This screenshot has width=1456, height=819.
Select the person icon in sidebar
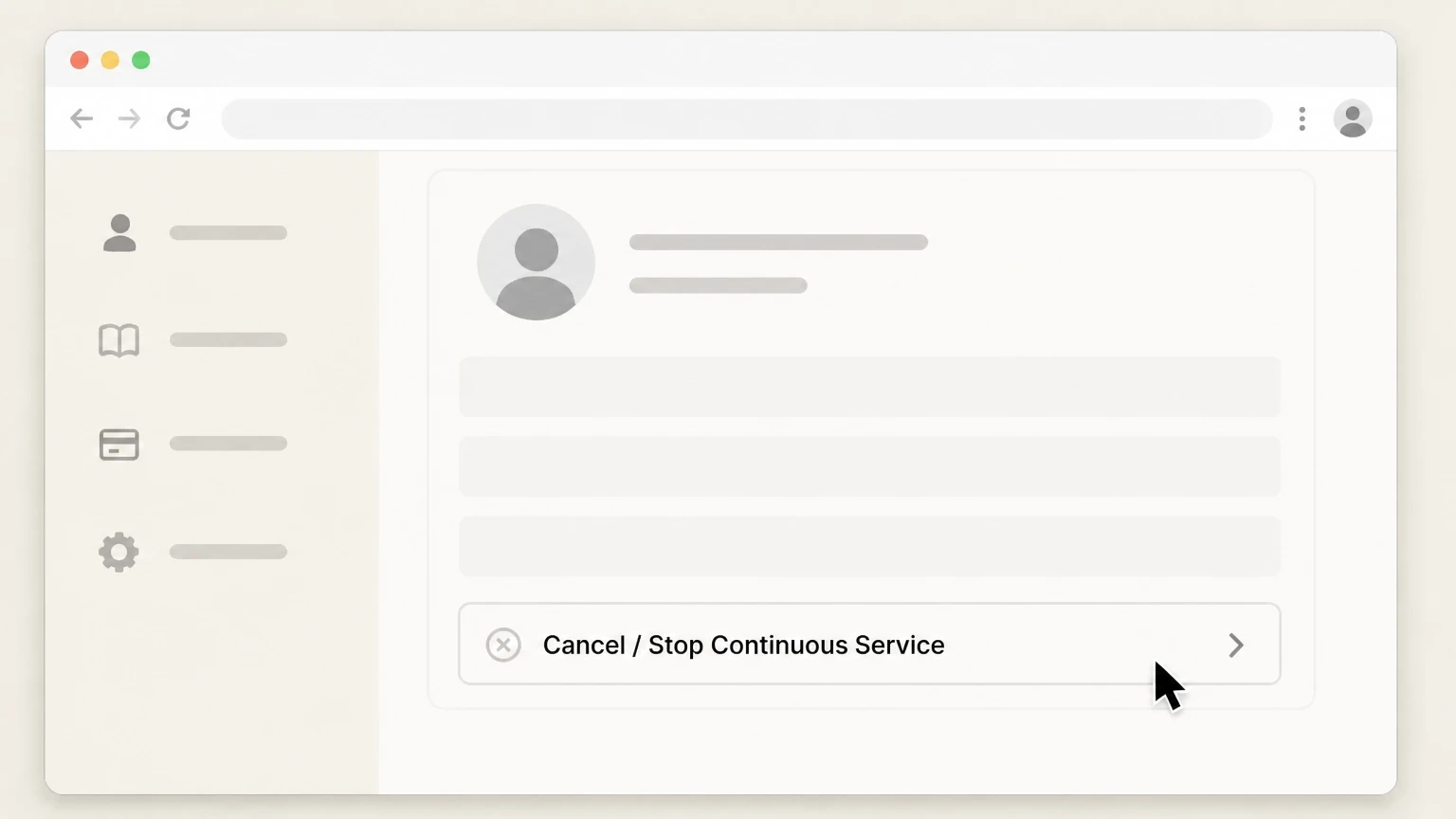[119, 233]
